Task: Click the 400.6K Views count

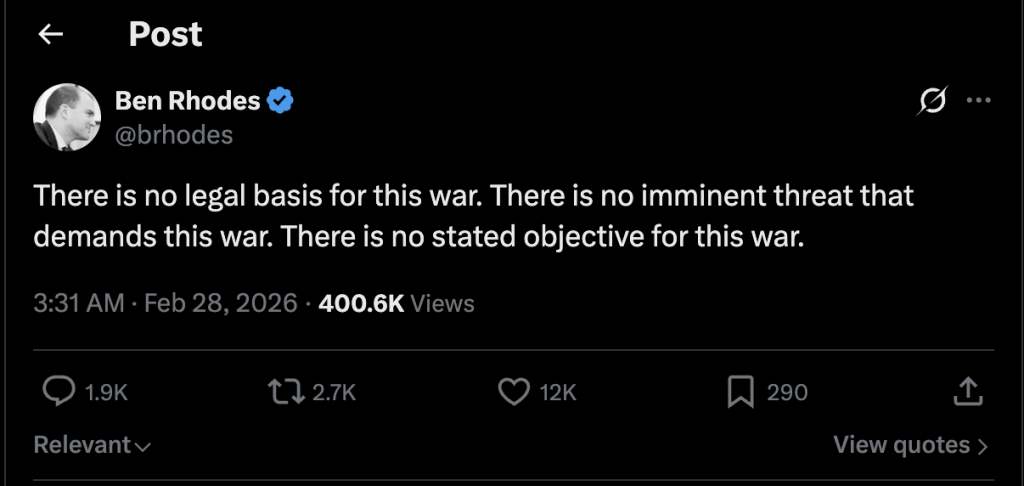Action: pyautogui.click(x=396, y=303)
